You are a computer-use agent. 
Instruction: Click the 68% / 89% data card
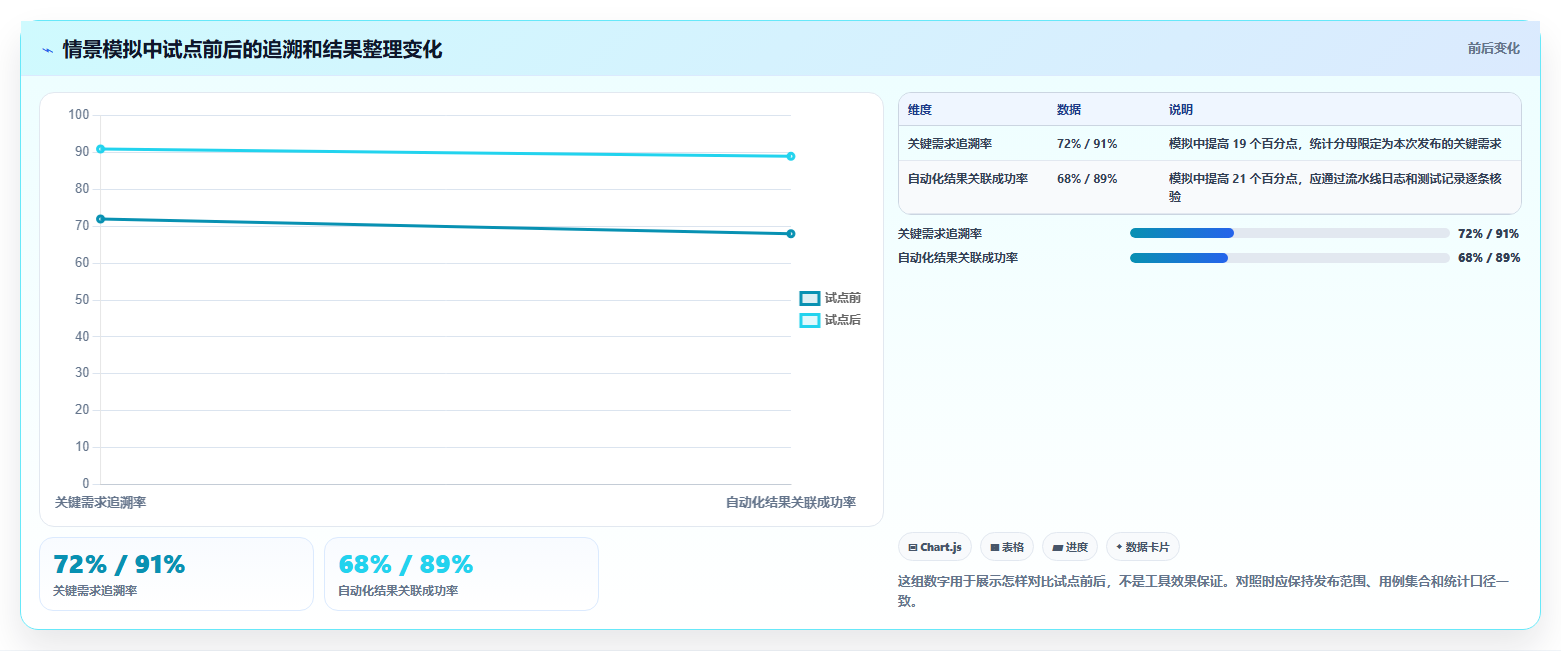(x=461, y=574)
